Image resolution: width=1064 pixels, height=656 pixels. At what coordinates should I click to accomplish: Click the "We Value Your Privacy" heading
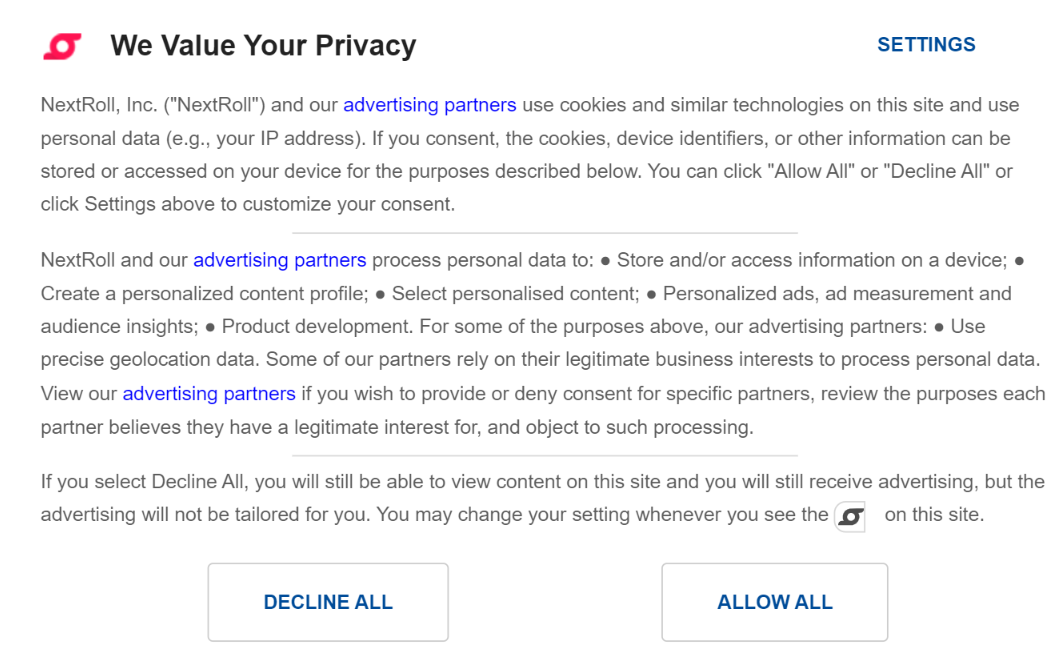click(263, 46)
